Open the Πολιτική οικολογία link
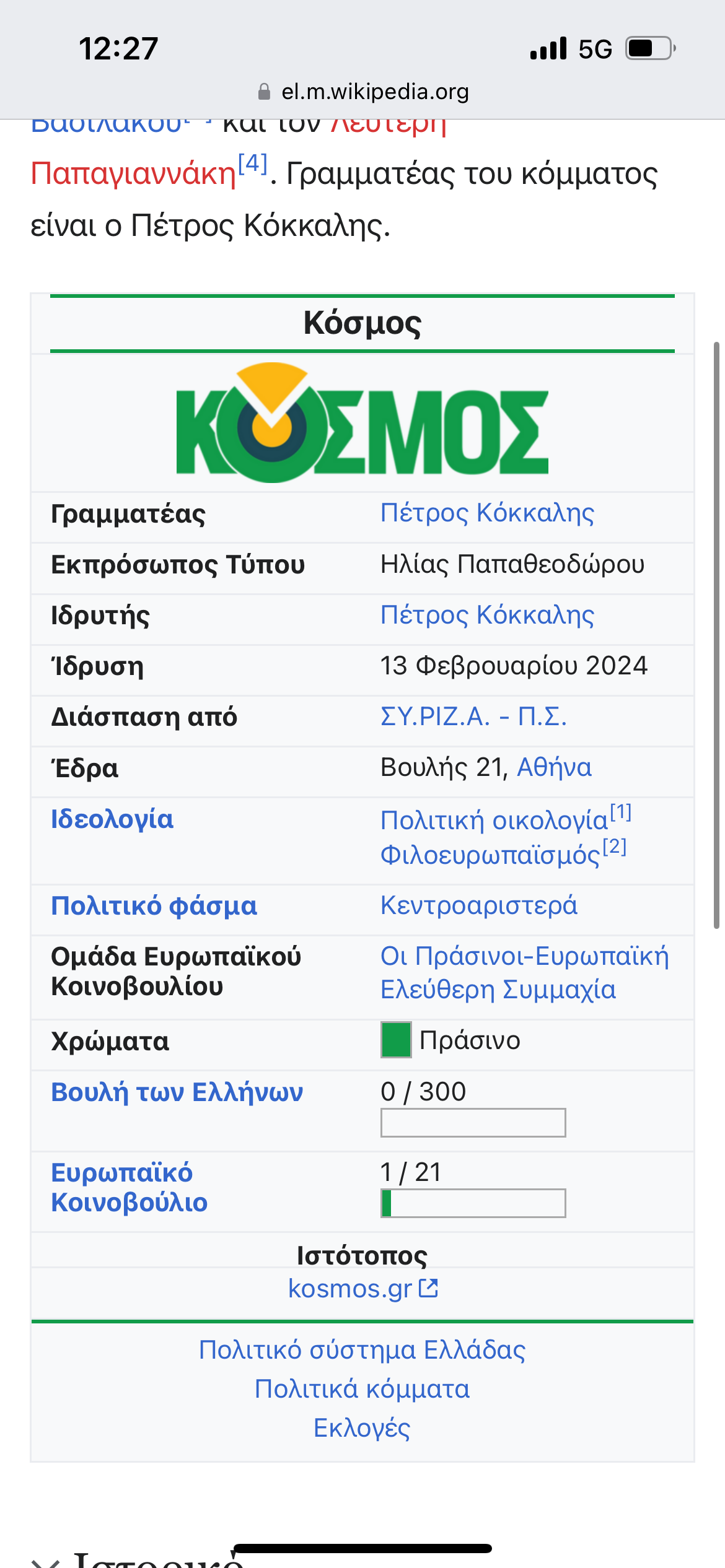This screenshot has width=725, height=1568. pos(494,821)
